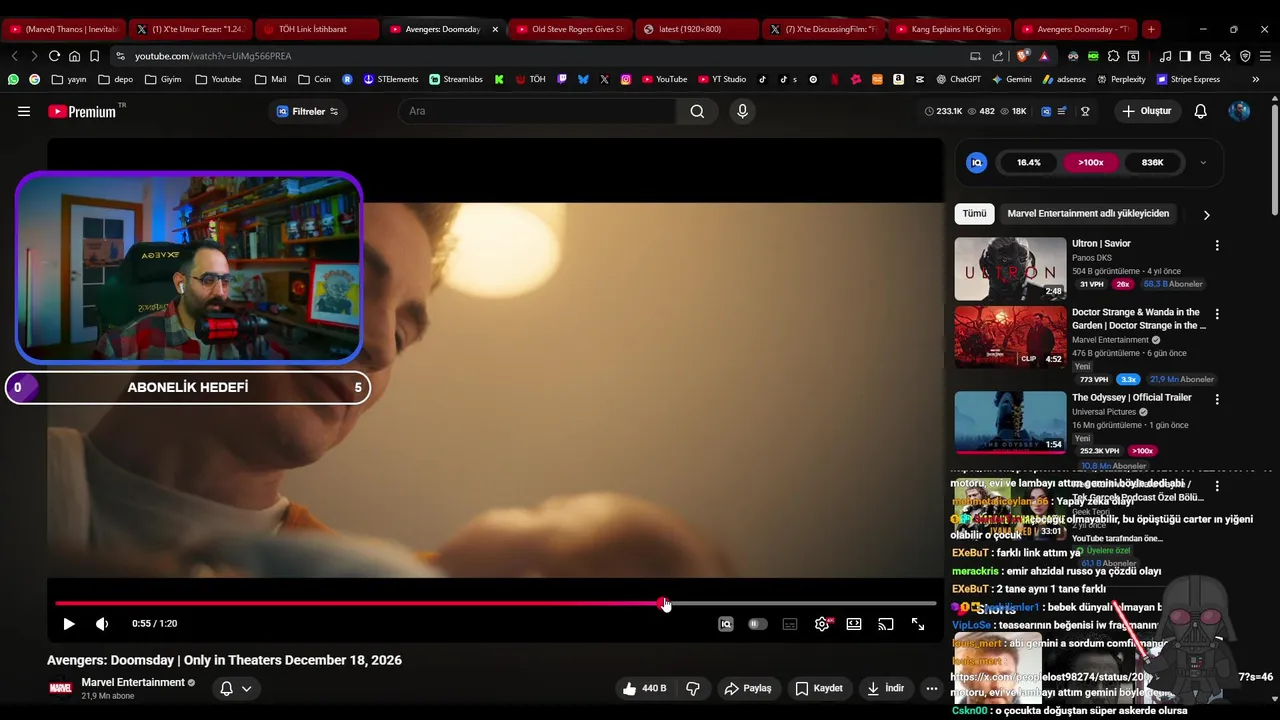Open Marvel Entertainment channel link
The height and width of the screenshot is (720, 1280).
tap(133, 682)
